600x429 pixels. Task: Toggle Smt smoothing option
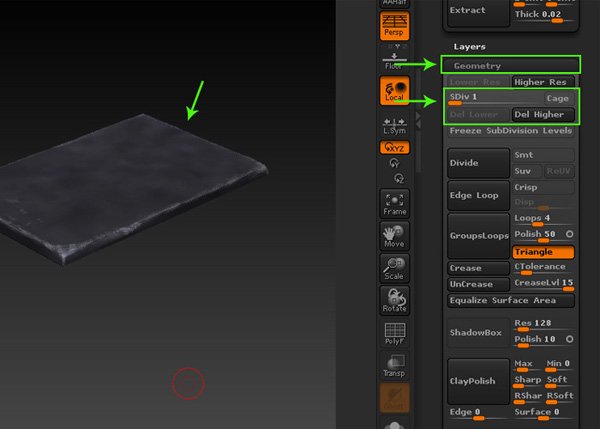[x=543, y=155]
